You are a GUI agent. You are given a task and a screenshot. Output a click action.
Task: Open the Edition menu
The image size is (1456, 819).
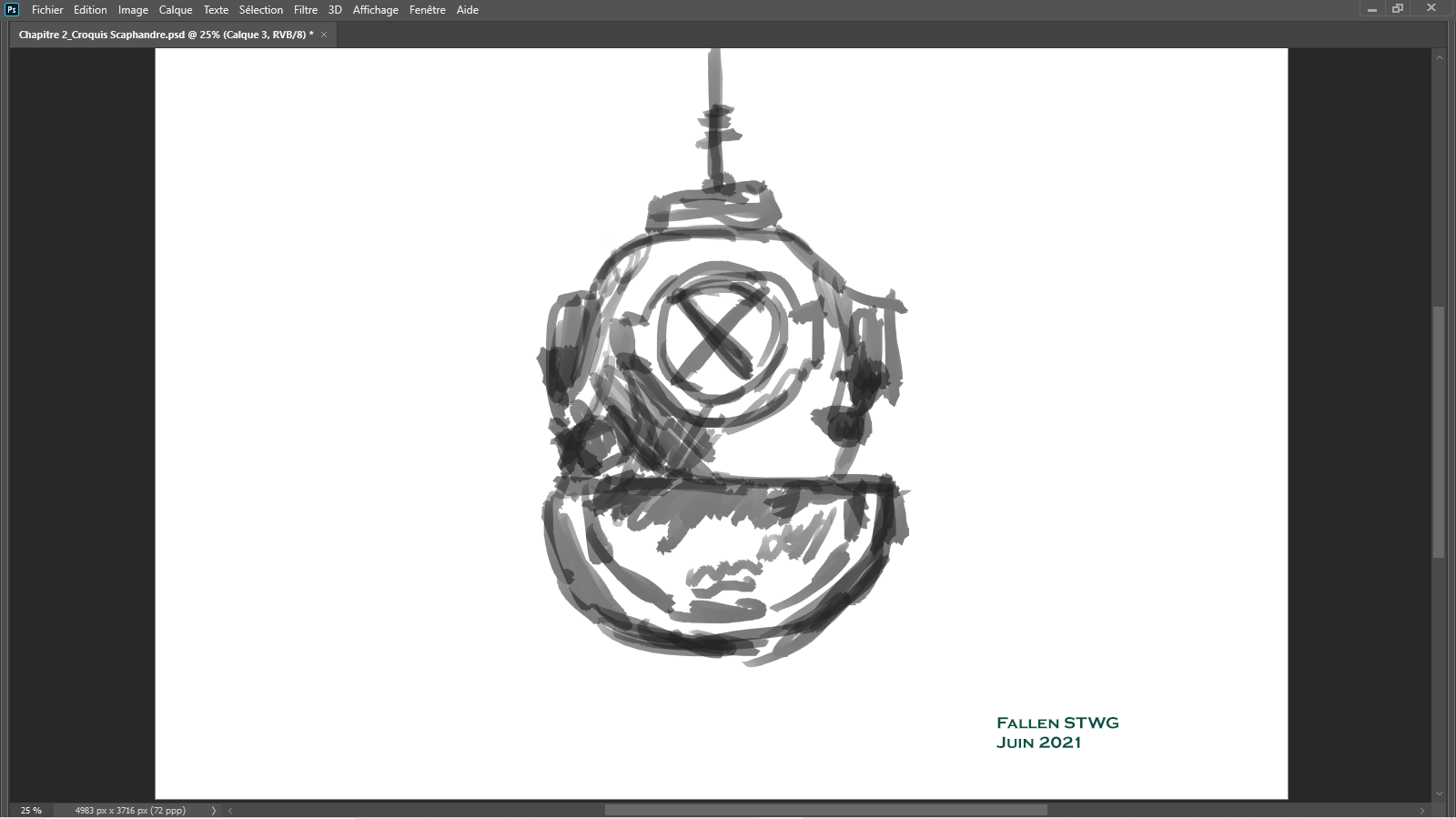tap(90, 10)
